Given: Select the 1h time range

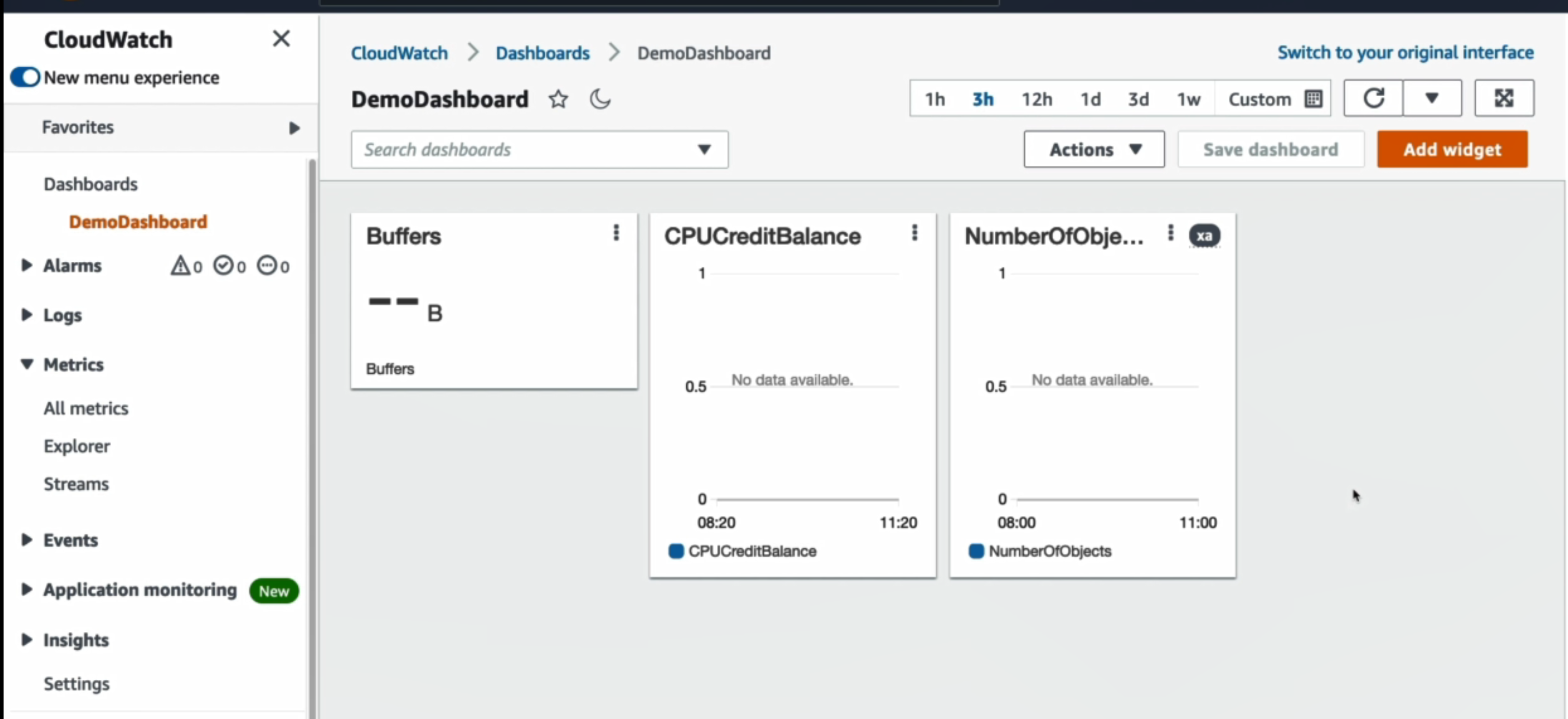Looking at the screenshot, I should pos(934,99).
